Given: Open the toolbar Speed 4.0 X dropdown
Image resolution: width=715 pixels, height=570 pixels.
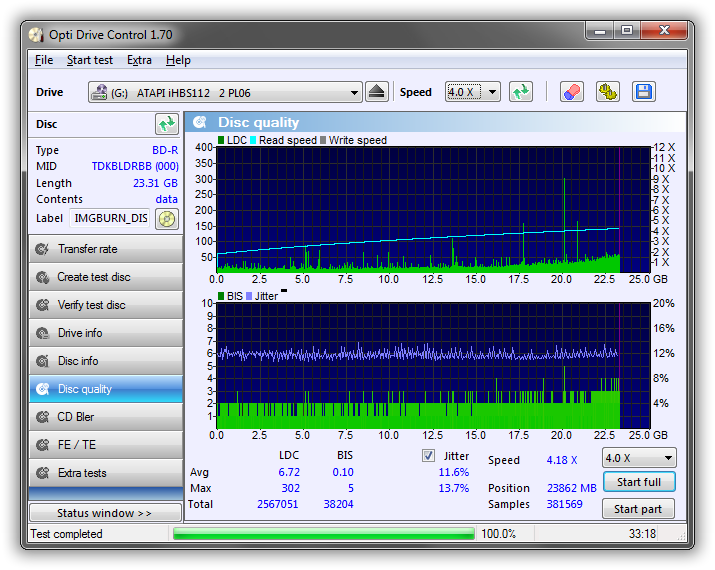Looking at the screenshot, I should [x=473, y=92].
